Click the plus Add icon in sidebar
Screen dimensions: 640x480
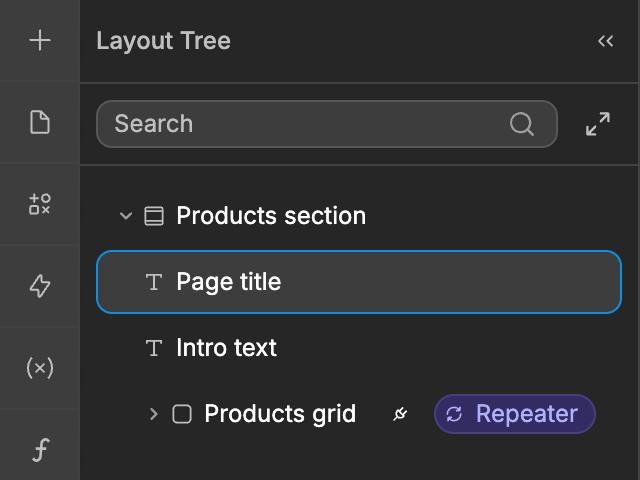[x=40, y=40]
